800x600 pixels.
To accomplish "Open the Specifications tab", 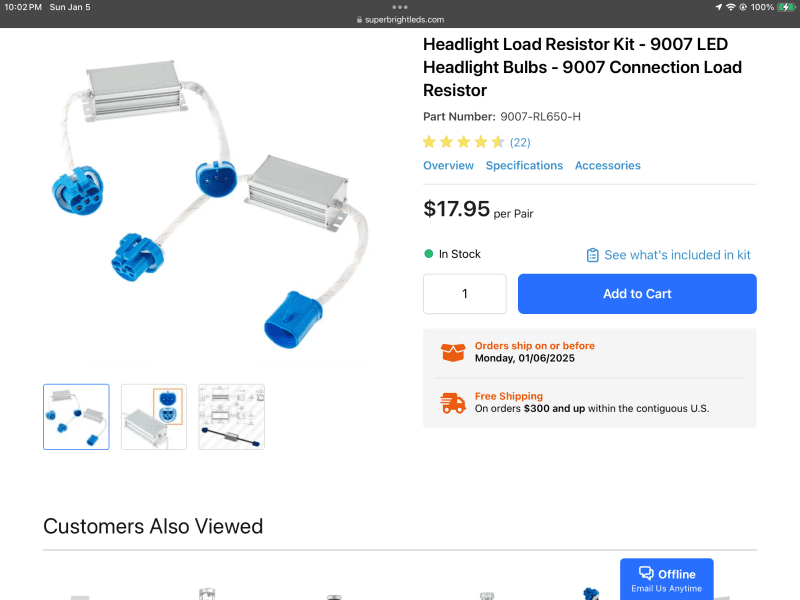I will coord(524,166).
